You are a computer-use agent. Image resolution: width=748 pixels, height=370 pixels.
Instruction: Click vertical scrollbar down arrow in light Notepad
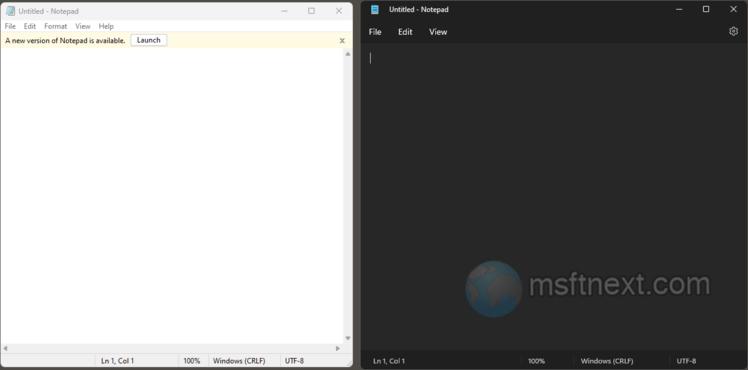click(x=348, y=338)
